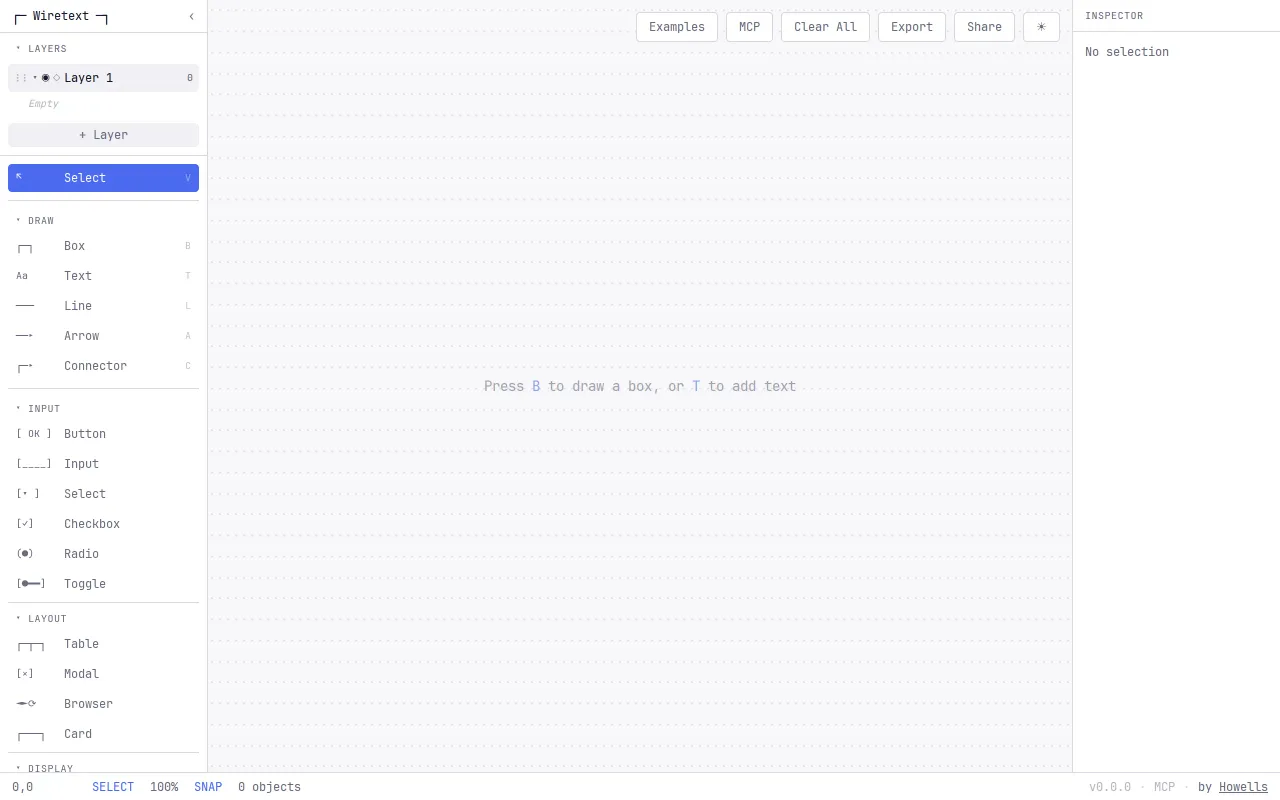
Task: Toggle the lock diamond on Layer 1
Action: 56,78
